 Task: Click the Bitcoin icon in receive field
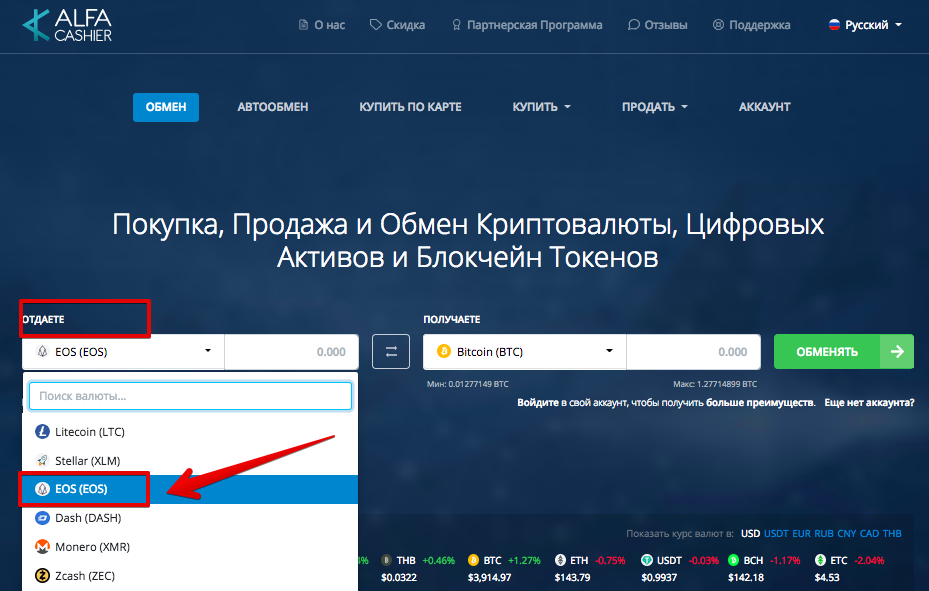444,351
